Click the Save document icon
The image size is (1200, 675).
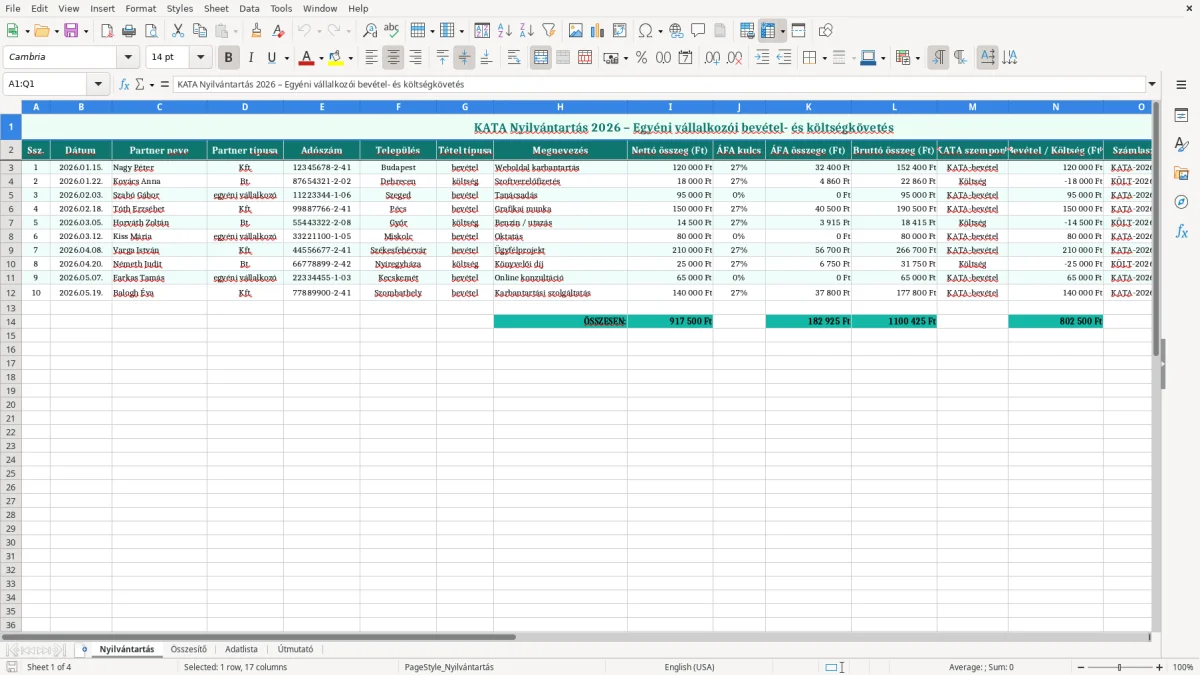point(70,31)
